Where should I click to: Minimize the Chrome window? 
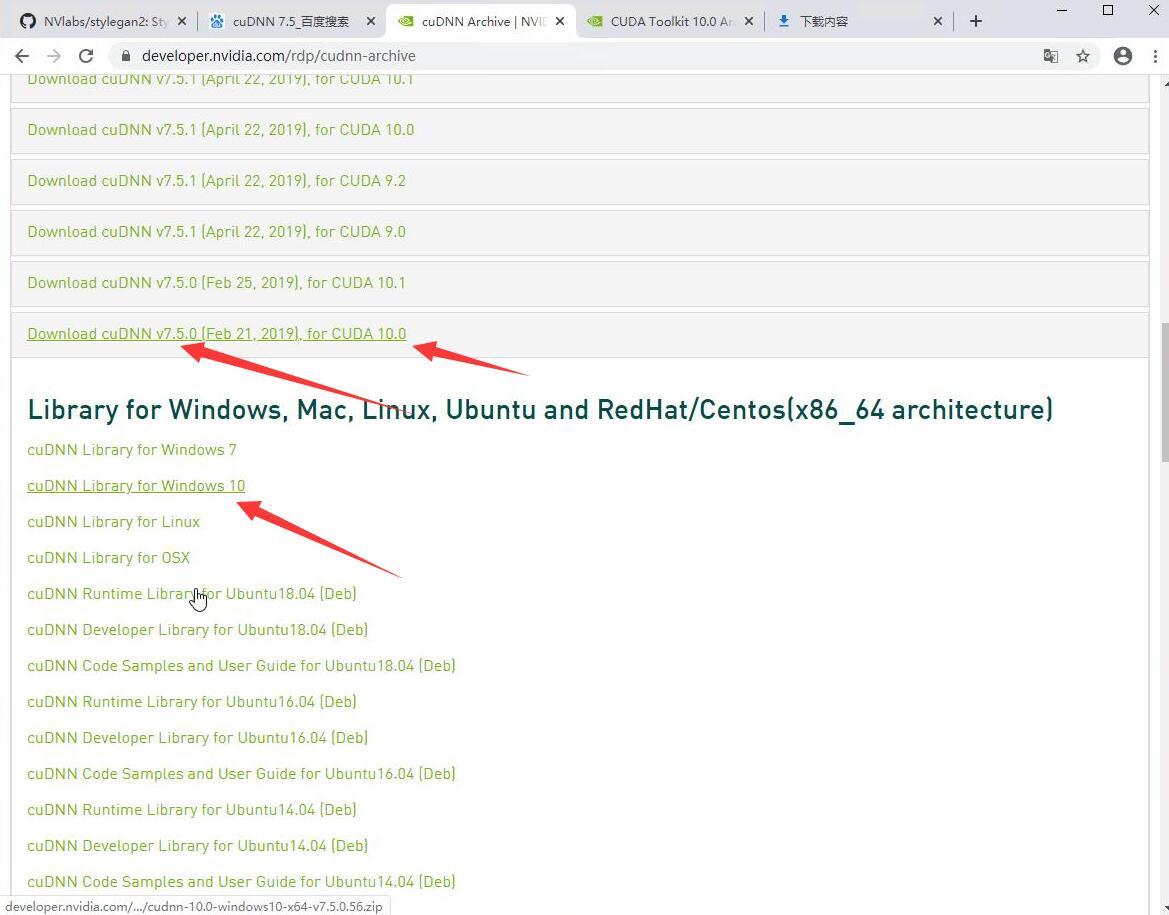point(1062,10)
